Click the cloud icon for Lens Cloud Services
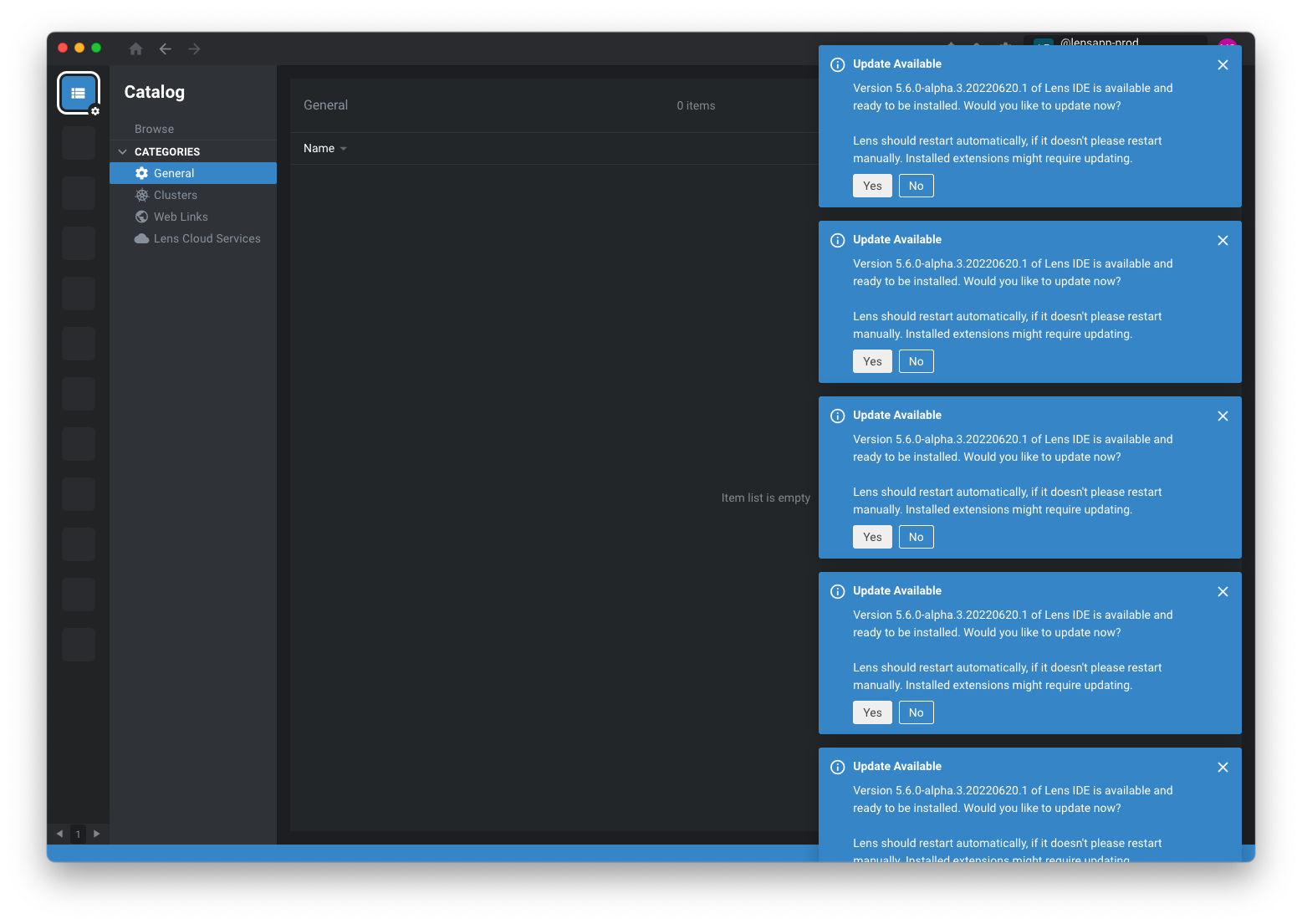 point(141,238)
